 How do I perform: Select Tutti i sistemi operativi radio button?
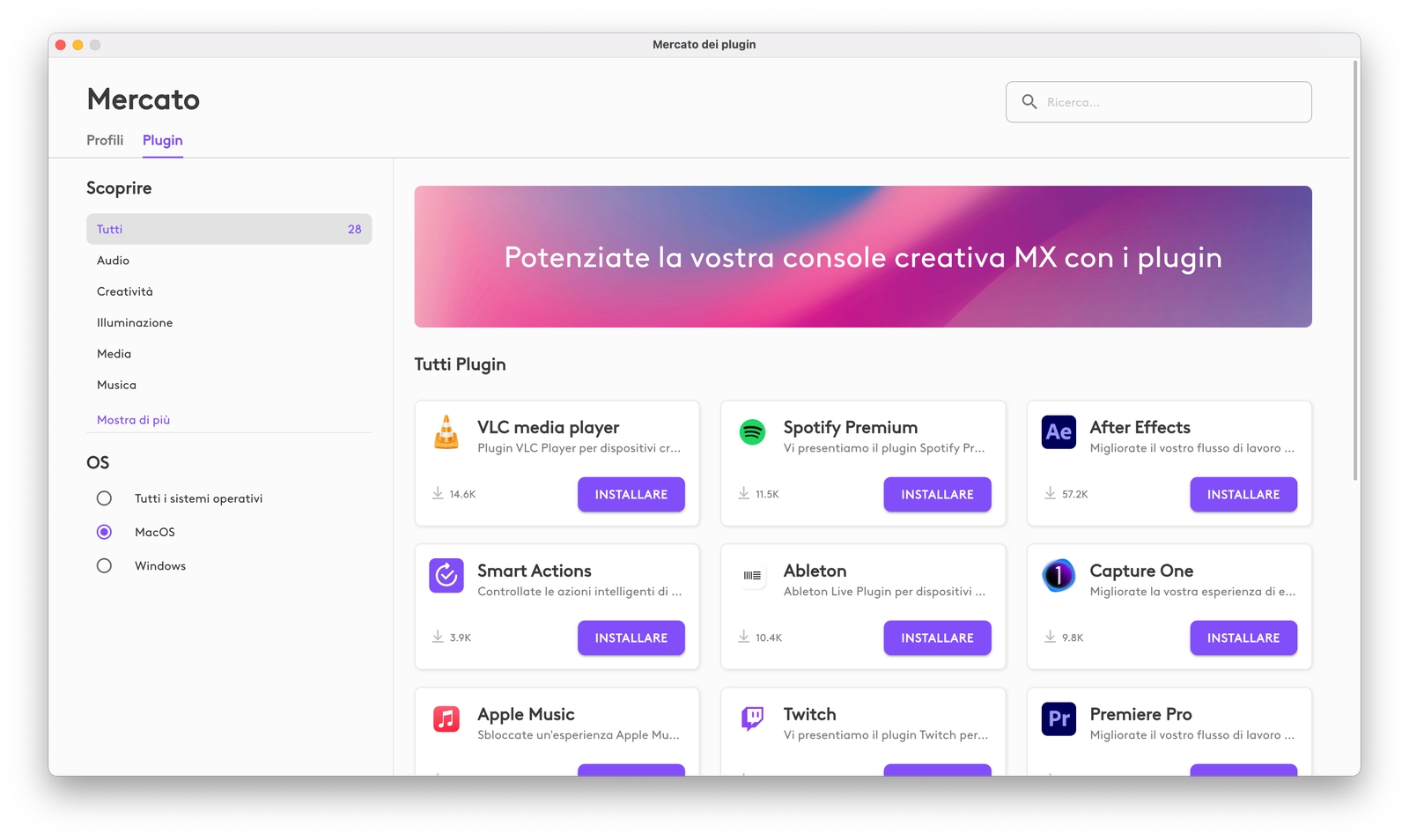click(x=104, y=498)
